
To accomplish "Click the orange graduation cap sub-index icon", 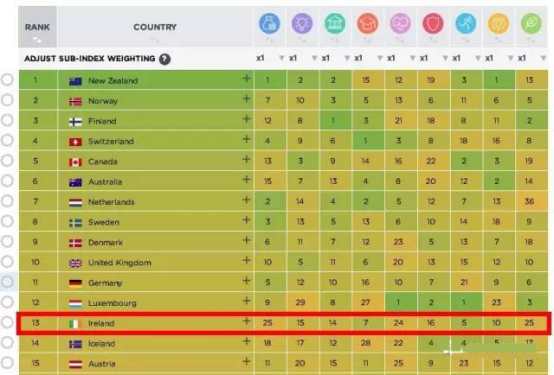I will [367, 24].
